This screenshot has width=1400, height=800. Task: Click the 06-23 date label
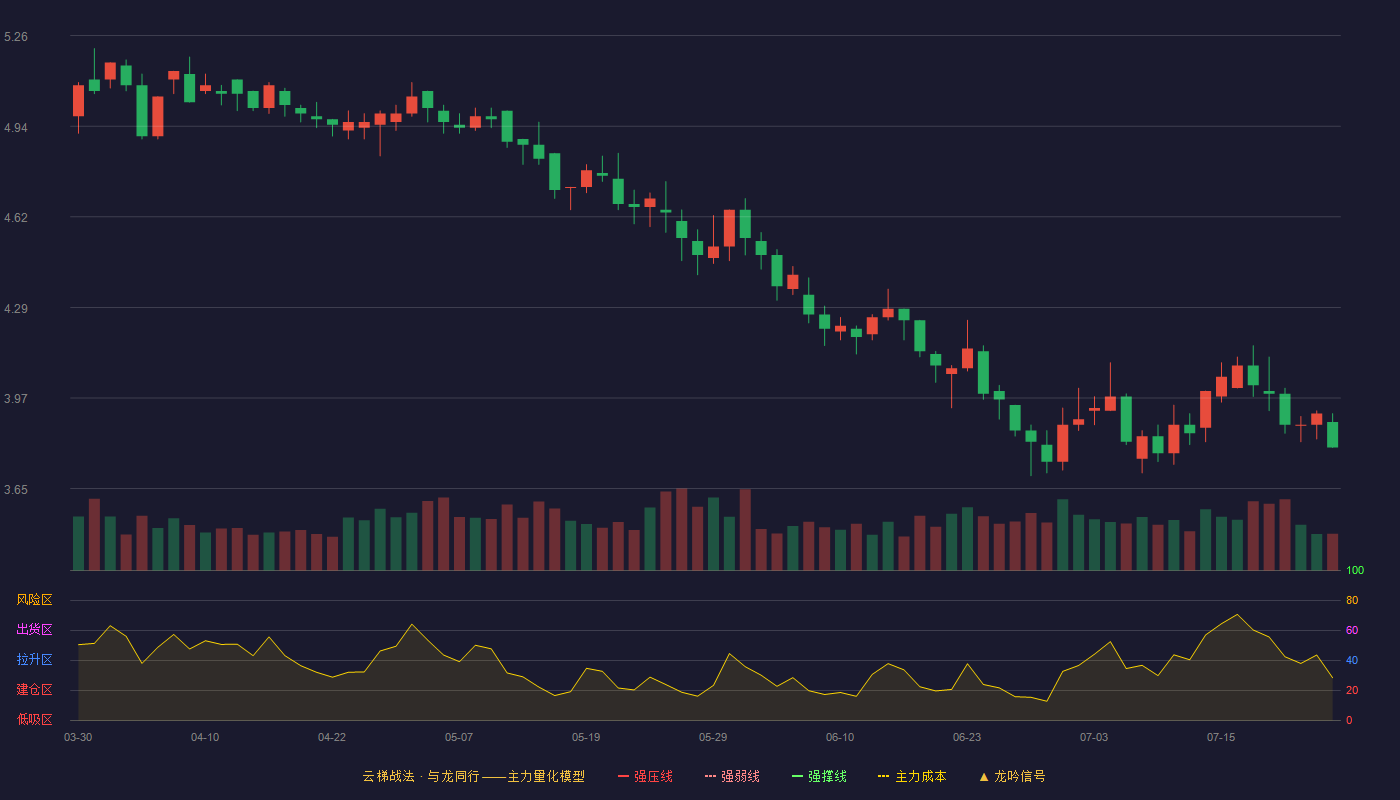pyautogui.click(x=967, y=737)
